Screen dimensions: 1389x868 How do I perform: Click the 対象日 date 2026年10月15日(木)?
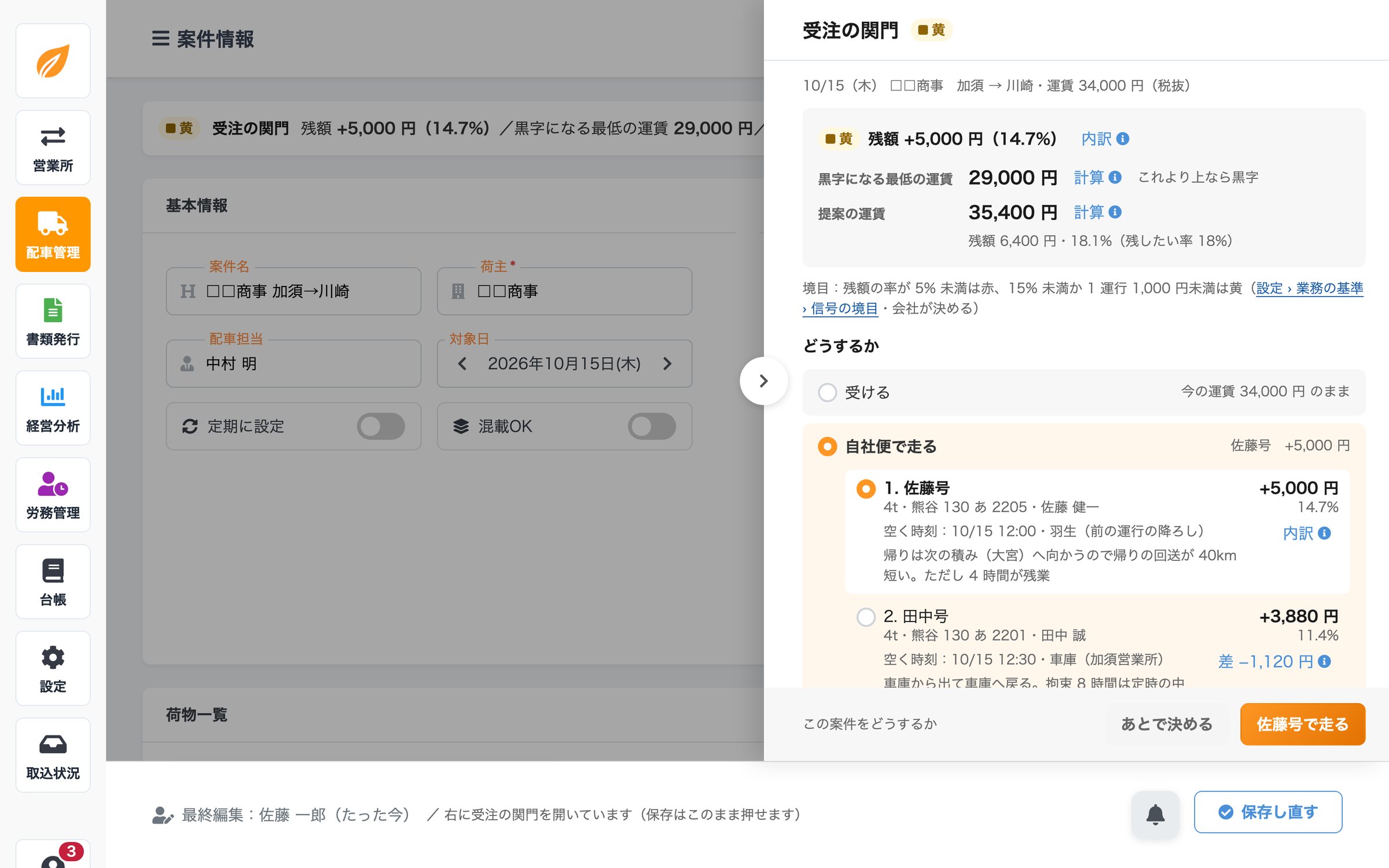pos(564,363)
